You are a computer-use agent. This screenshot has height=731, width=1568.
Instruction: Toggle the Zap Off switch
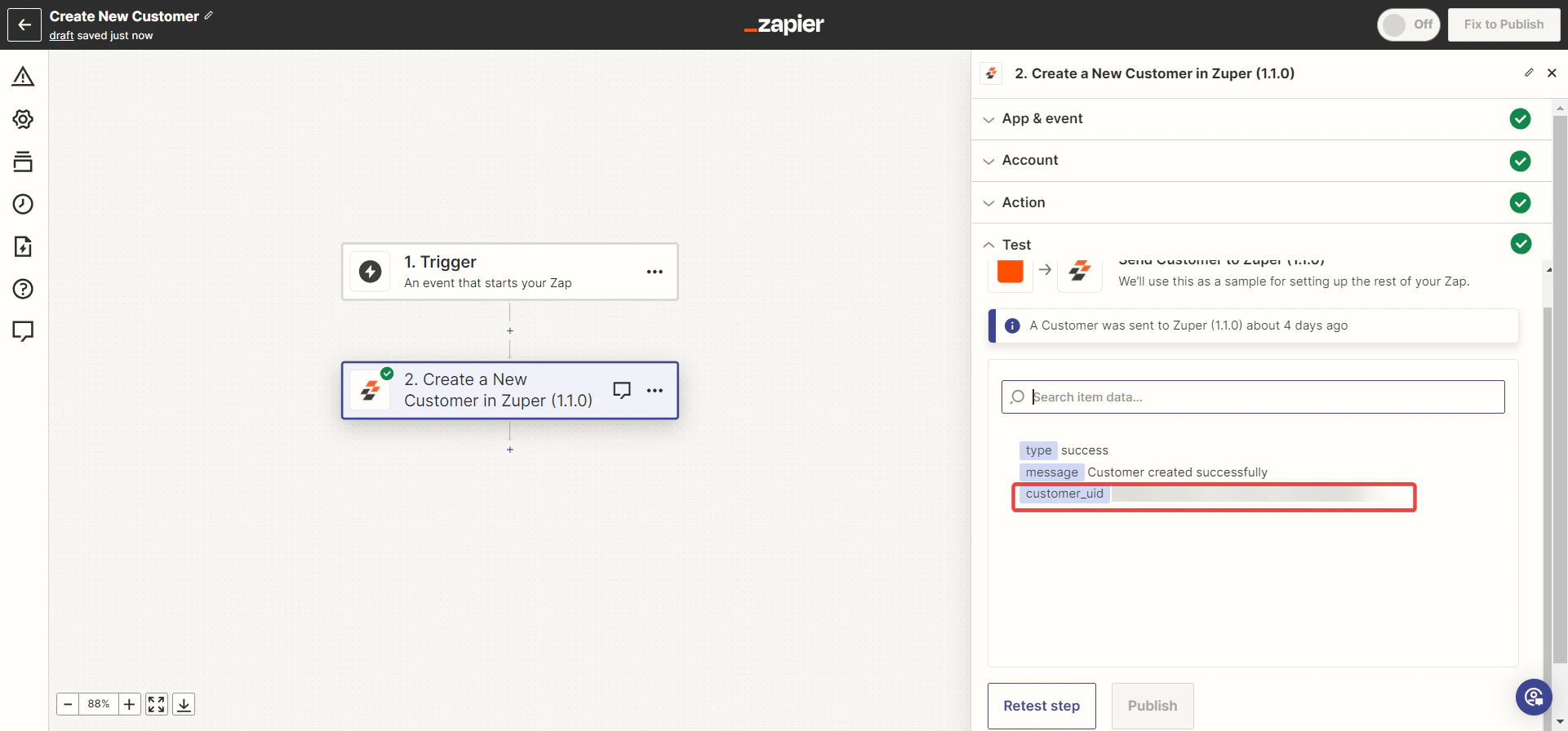coord(1408,24)
